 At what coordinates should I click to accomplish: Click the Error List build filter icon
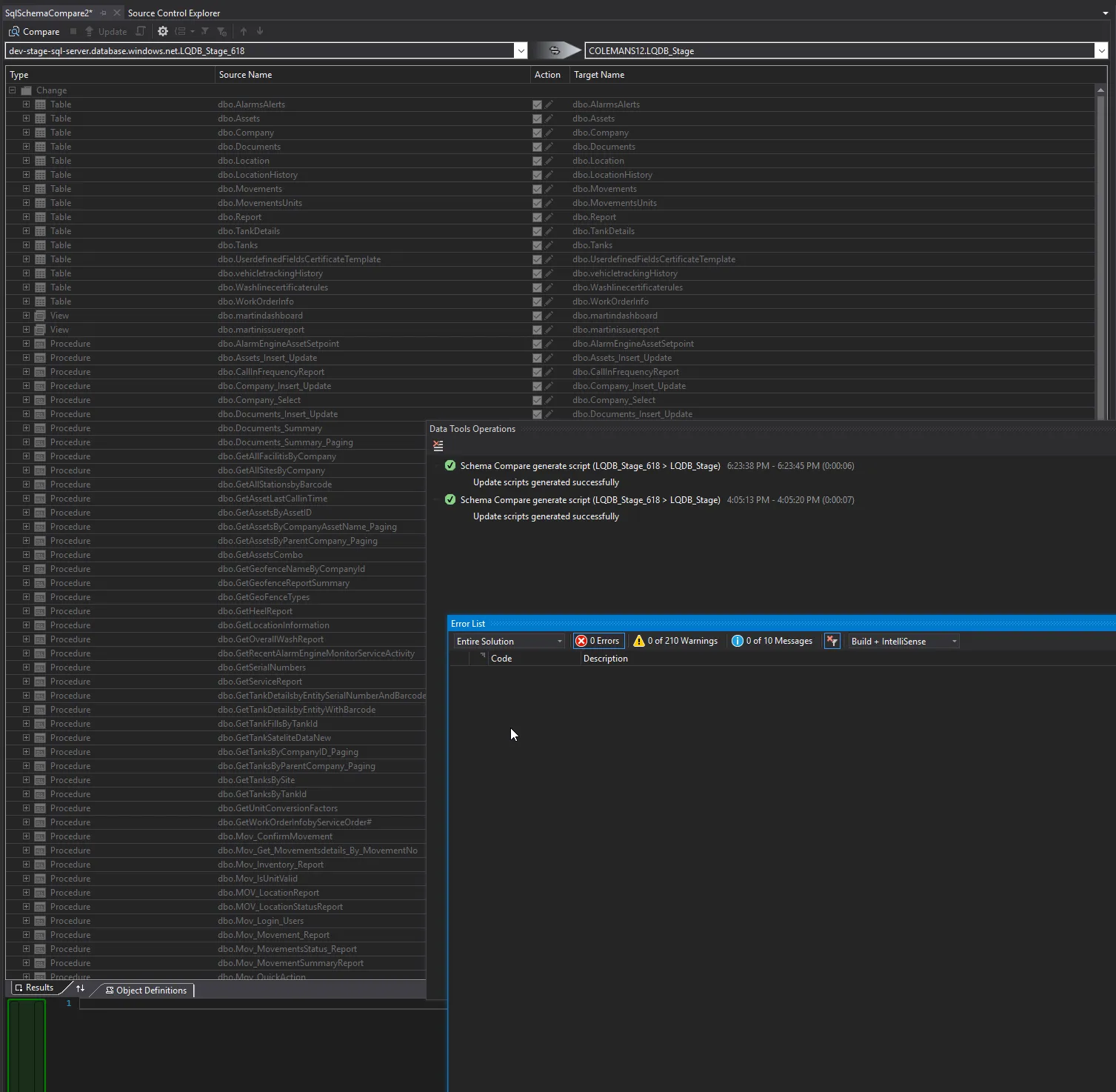(x=832, y=642)
